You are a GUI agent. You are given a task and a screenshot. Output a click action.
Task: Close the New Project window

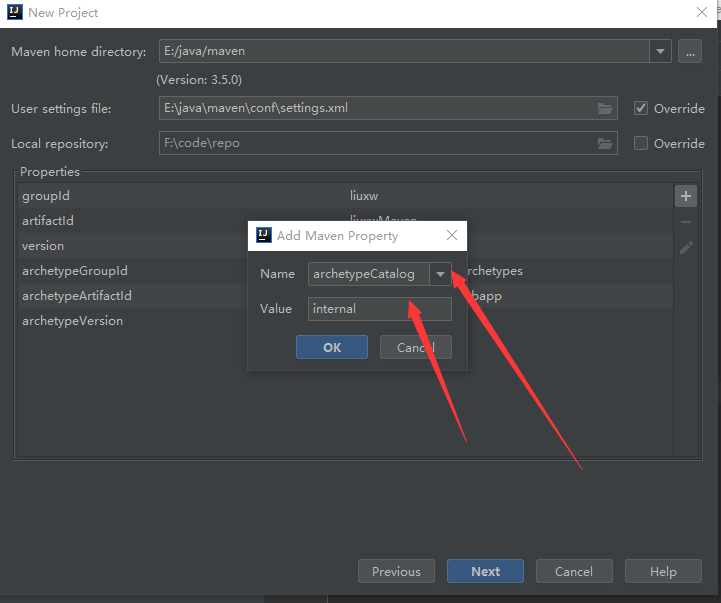(702, 12)
